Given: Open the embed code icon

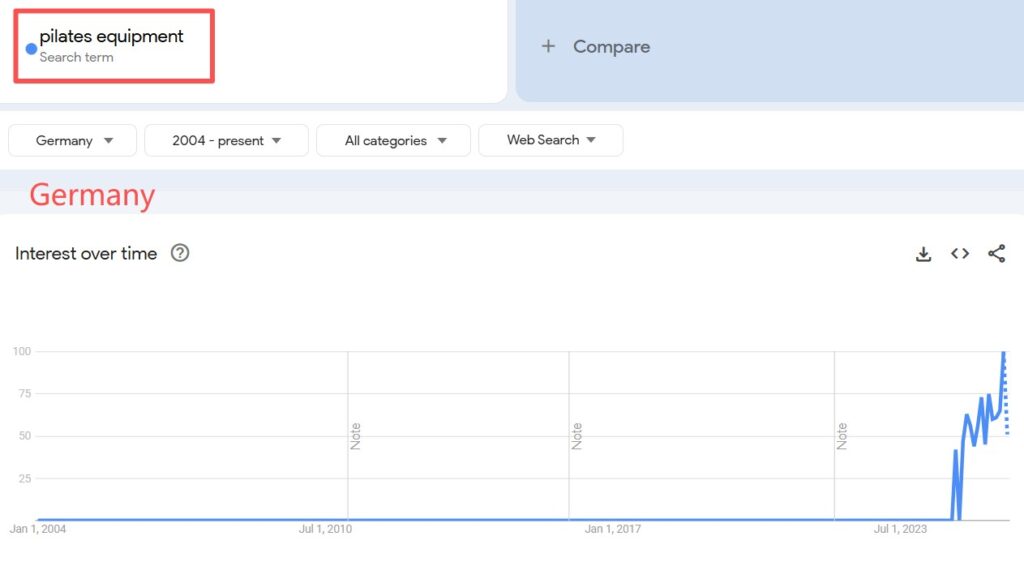Looking at the screenshot, I should tap(960, 254).
